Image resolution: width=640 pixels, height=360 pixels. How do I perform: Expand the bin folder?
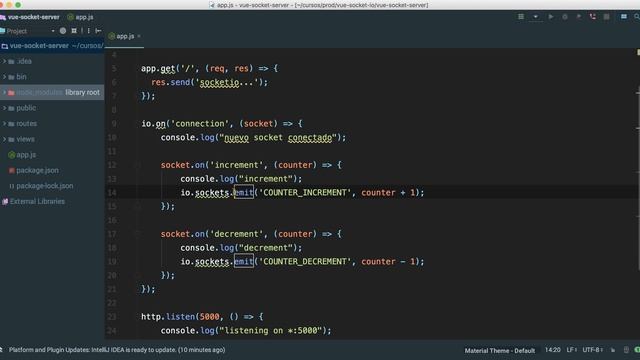4,77
